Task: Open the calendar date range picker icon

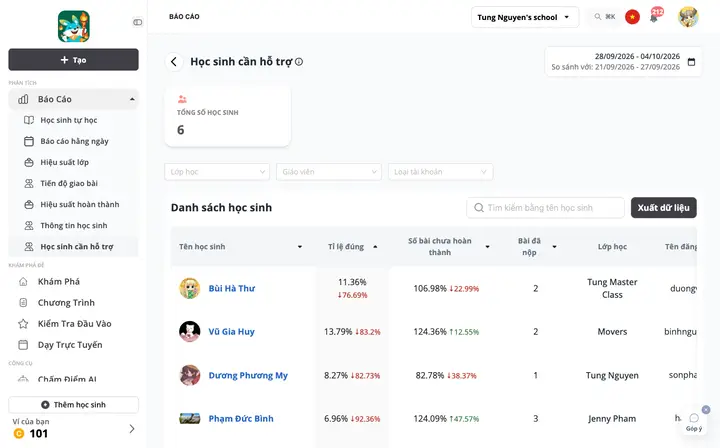Action: pyautogui.click(x=691, y=62)
